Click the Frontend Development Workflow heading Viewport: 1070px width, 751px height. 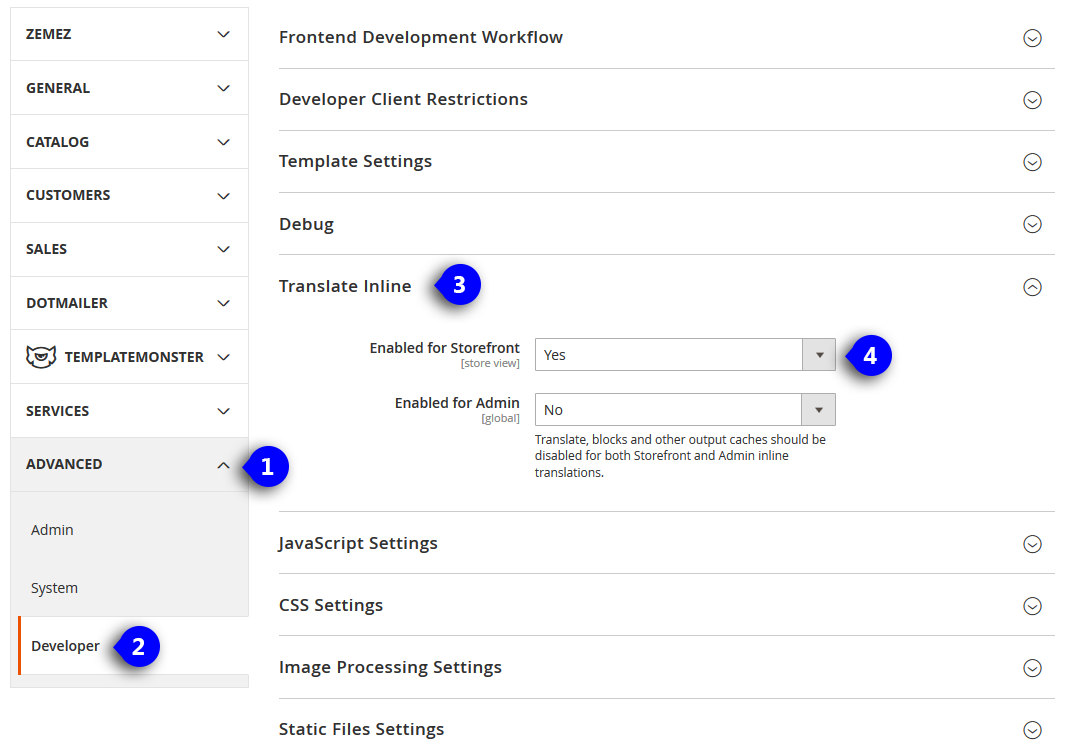pos(421,38)
